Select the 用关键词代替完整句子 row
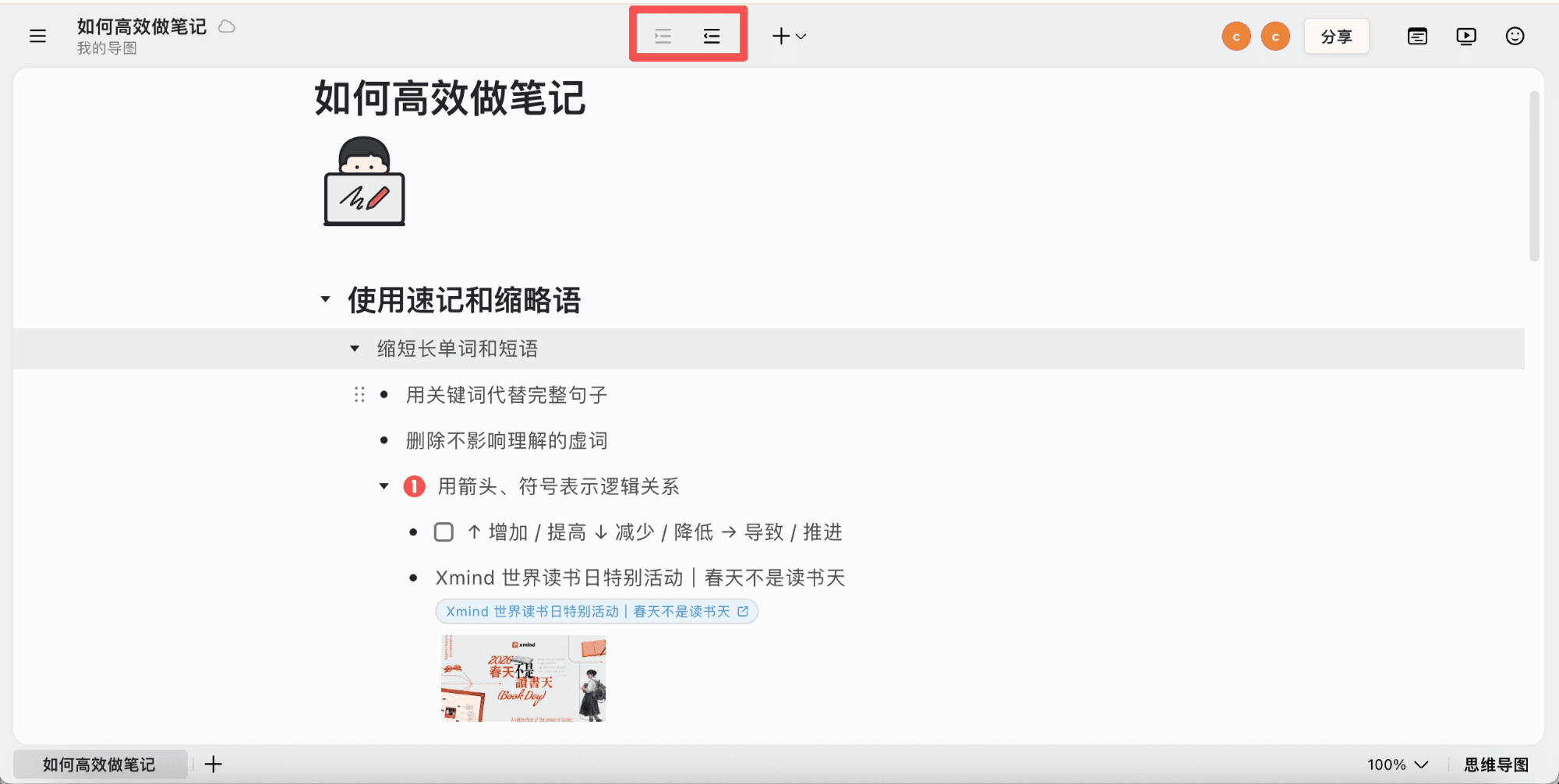Screen dimensions: 1559x784 click(507, 395)
